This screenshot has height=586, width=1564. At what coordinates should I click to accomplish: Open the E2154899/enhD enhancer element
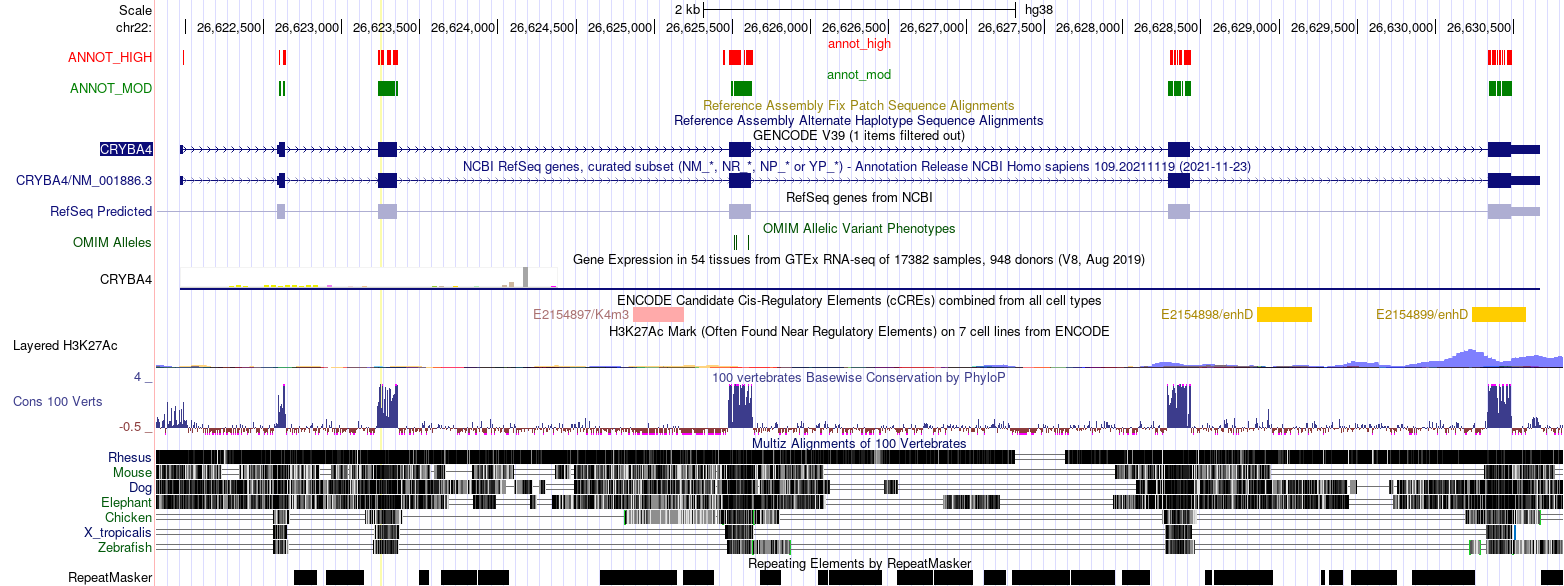1499,313
